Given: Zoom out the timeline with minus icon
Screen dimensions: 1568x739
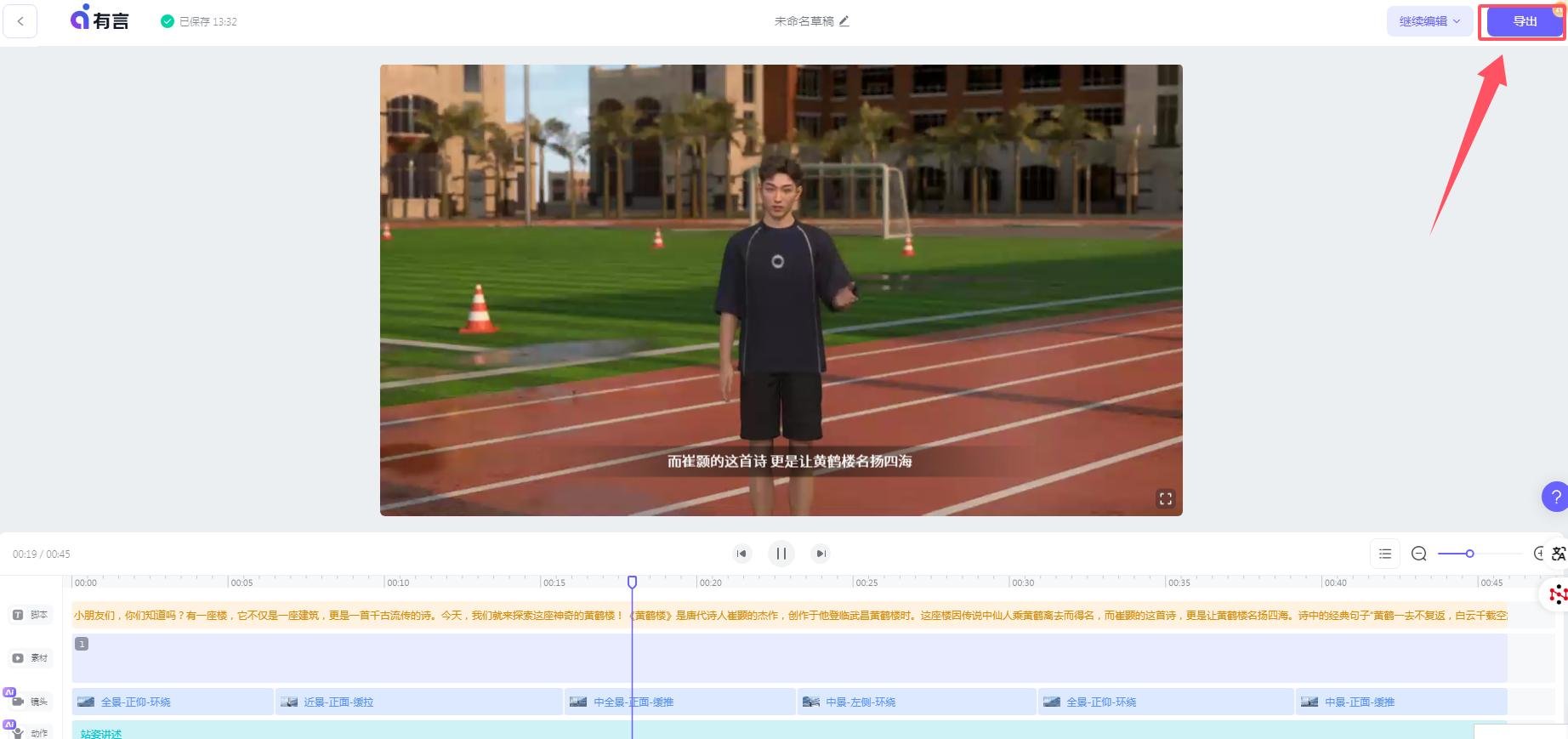Looking at the screenshot, I should 1418,554.
